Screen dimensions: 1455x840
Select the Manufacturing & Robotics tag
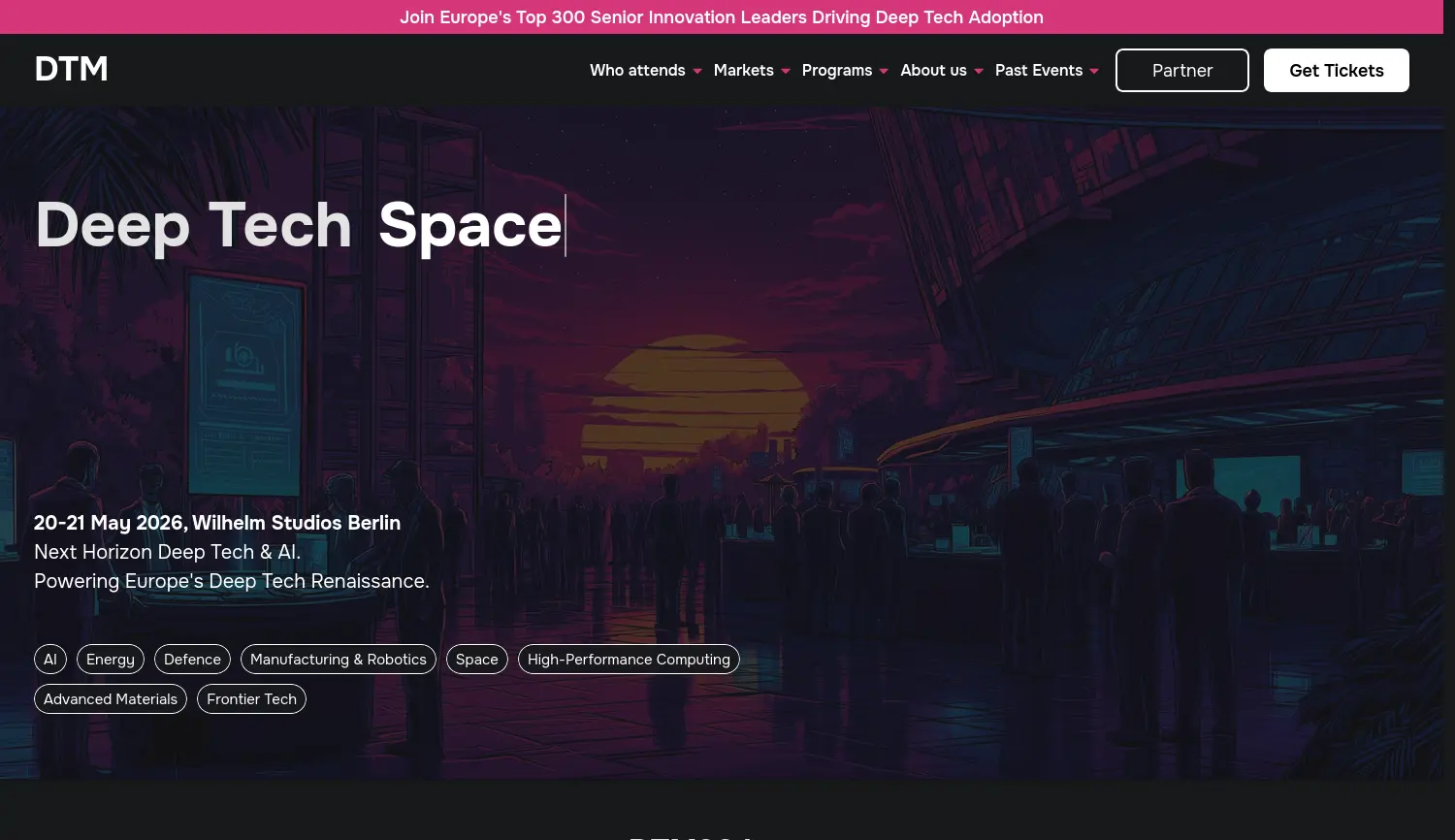338,659
